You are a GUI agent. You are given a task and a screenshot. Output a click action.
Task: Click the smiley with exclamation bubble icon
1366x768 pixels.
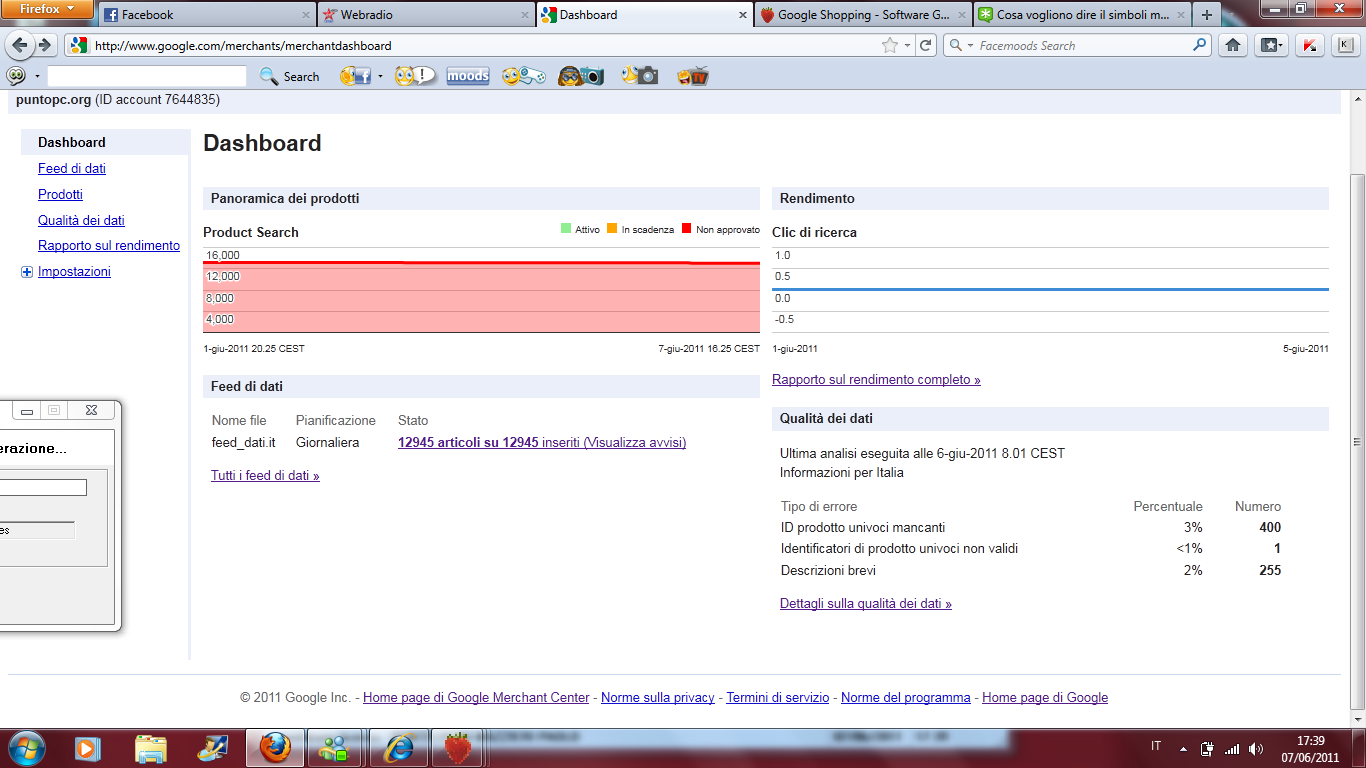[414, 76]
